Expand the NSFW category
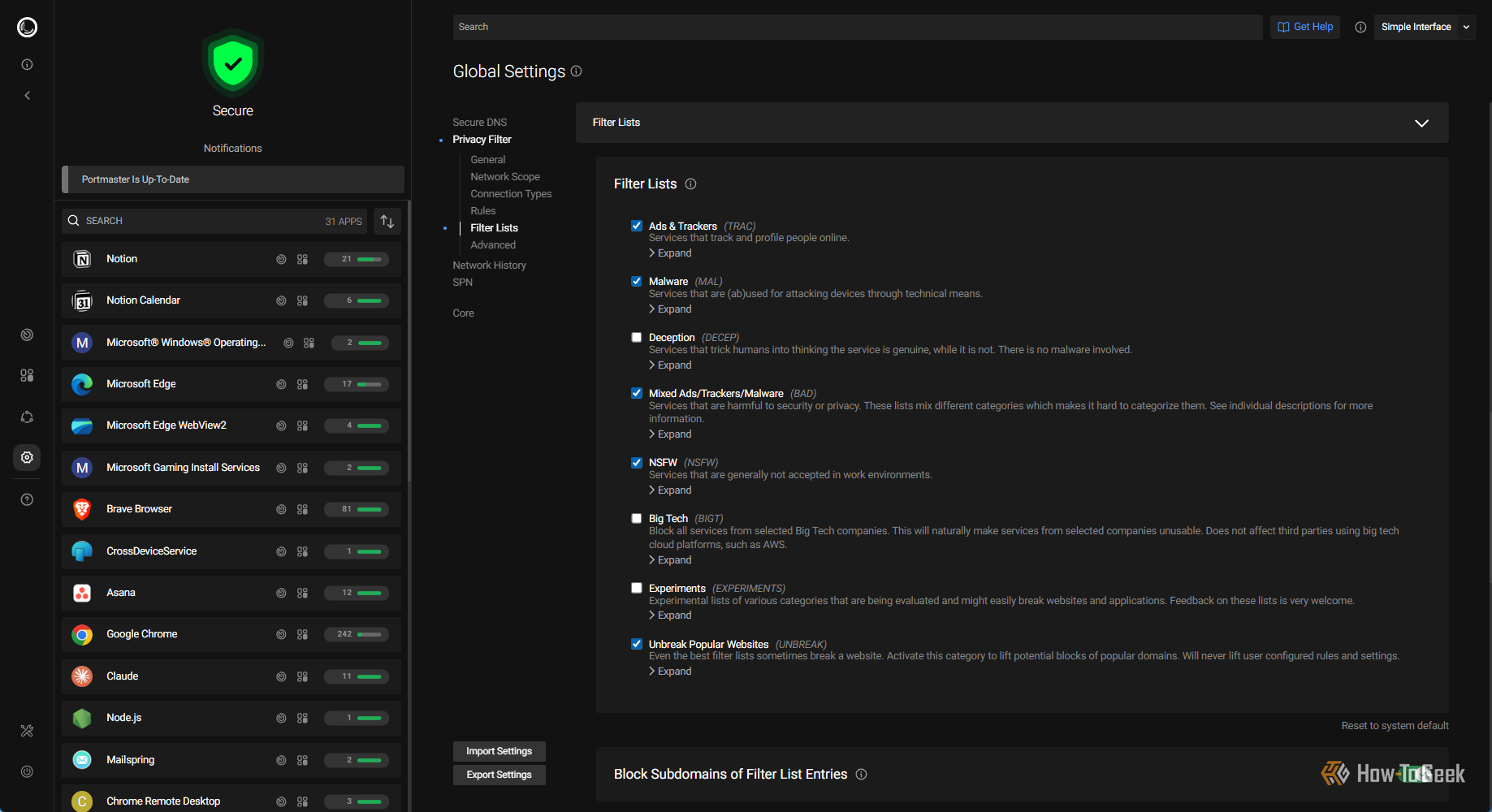 pyautogui.click(x=670, y=490)
